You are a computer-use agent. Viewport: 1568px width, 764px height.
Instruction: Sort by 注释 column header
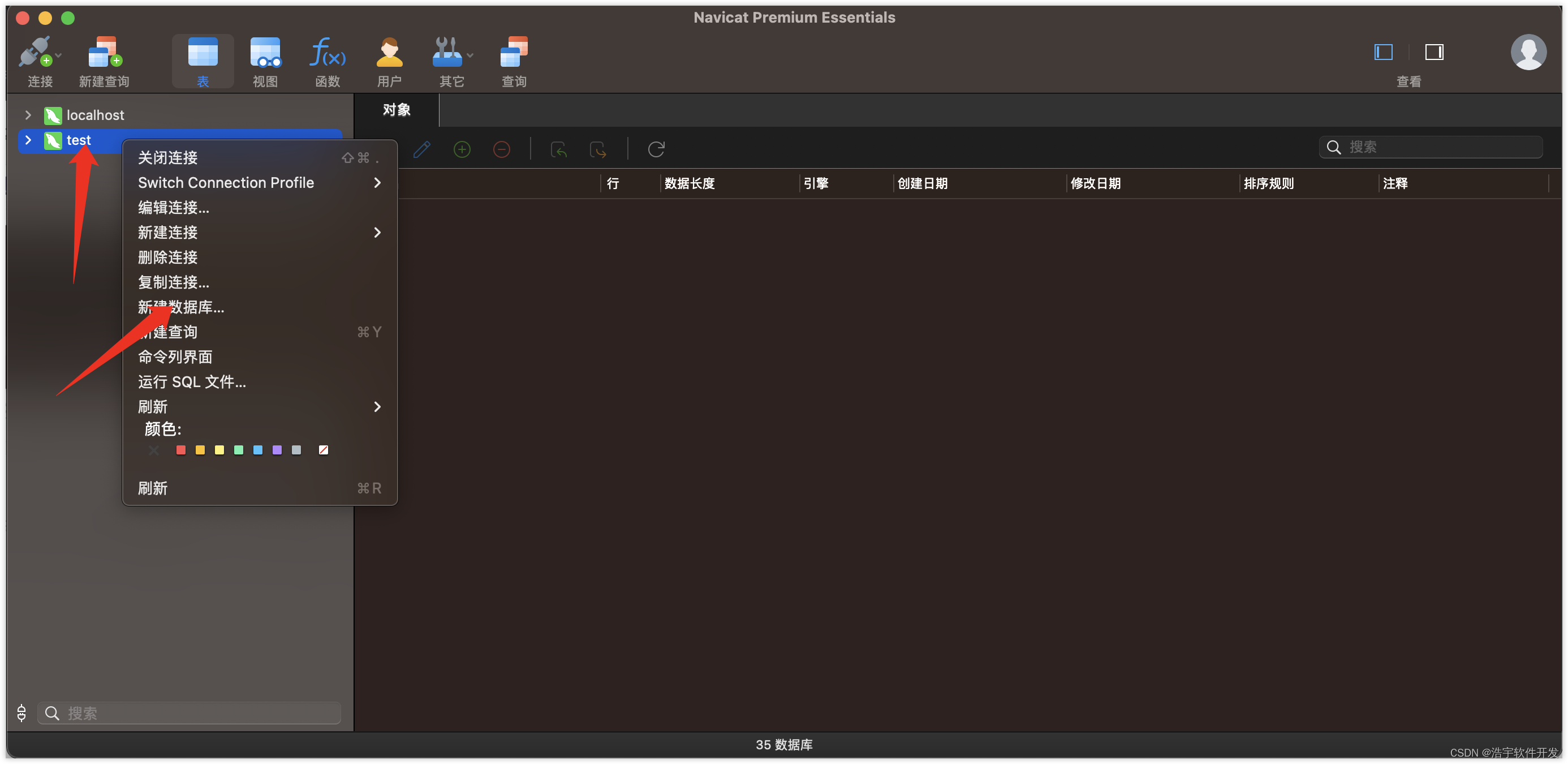(1463, 183)
